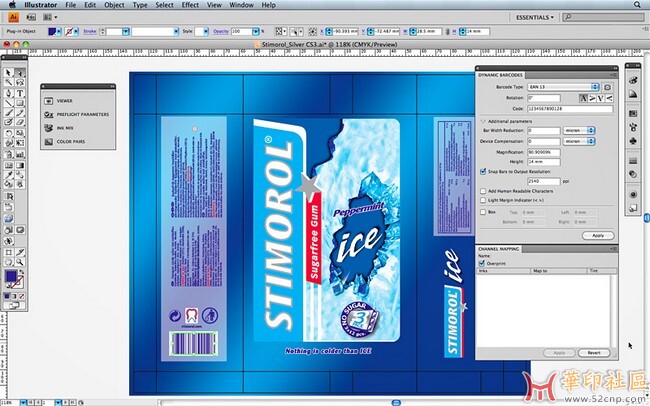Open Device Compensation micron units dropdown
Screen dimensions: 650x406
[579, 141]
